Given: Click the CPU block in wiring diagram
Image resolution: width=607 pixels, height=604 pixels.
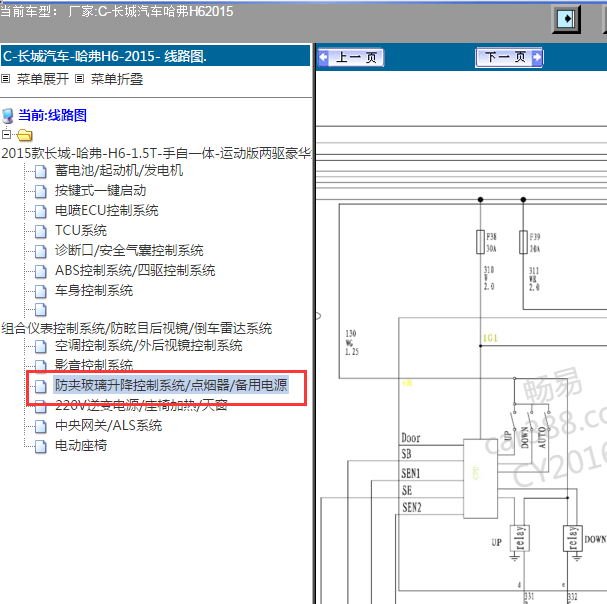Looking at the screenshot, I should 480,478.
